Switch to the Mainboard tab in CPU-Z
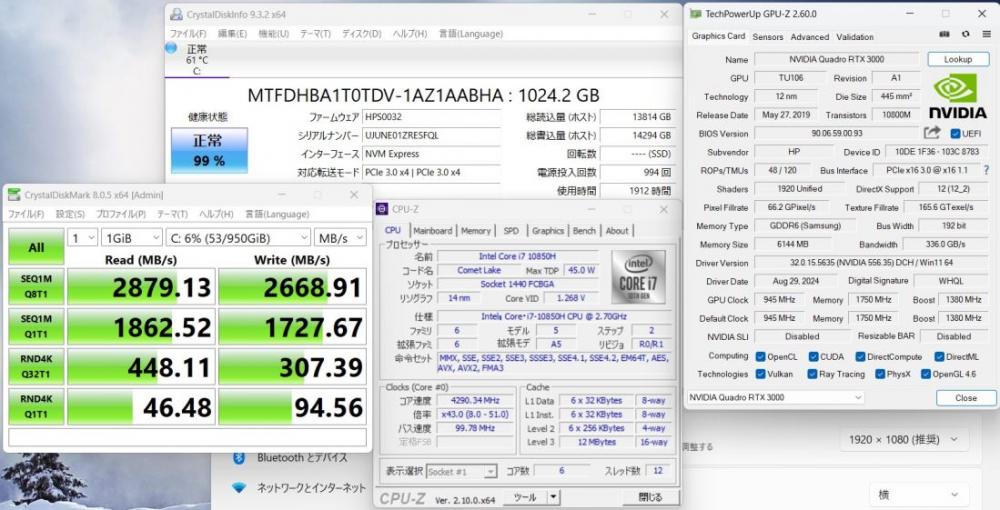The width and height of the screenshot is (1000, 510). pos(432,231)
